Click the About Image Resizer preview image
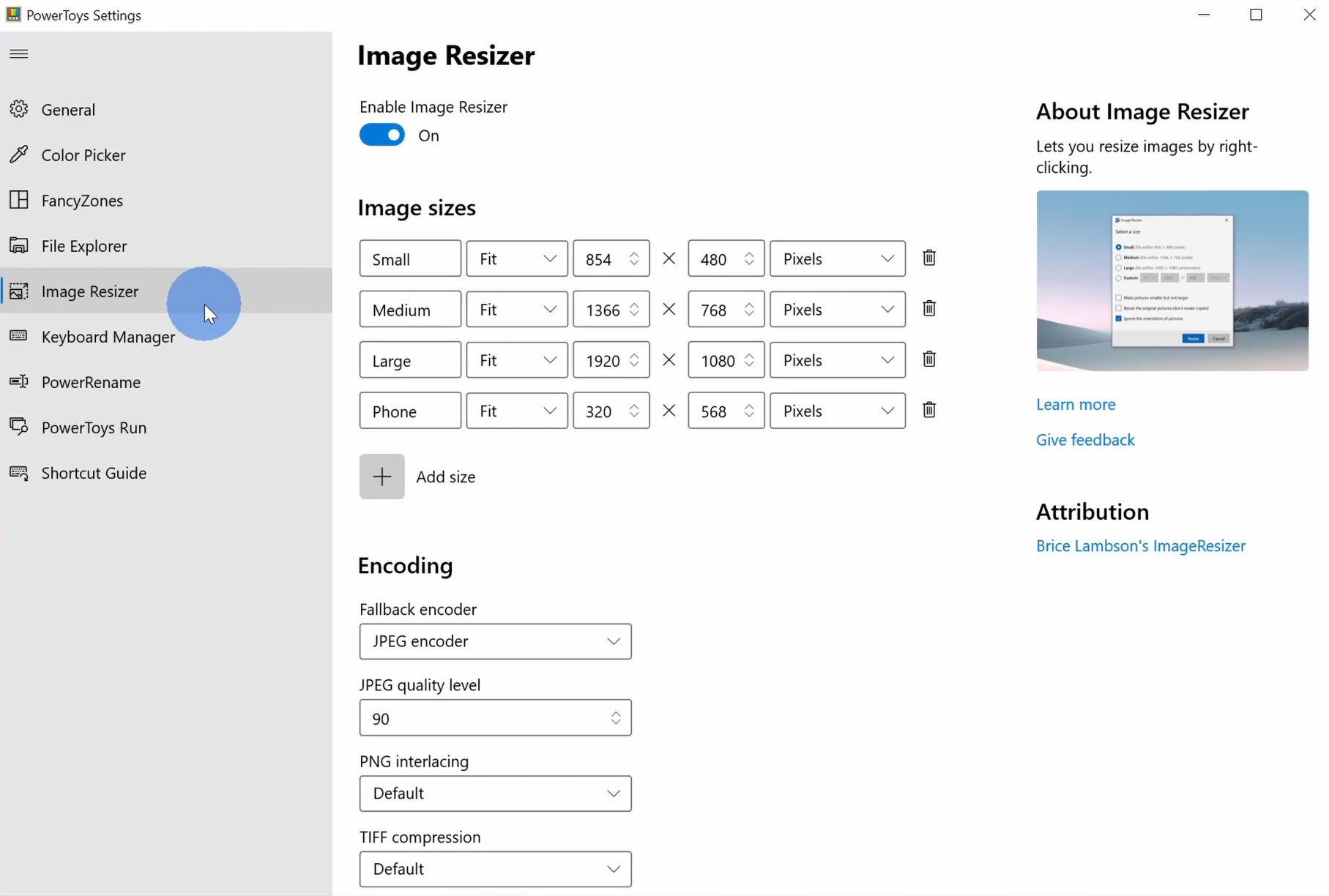The height and width of the screenshot is (896, 1329). coord(1172,280)
